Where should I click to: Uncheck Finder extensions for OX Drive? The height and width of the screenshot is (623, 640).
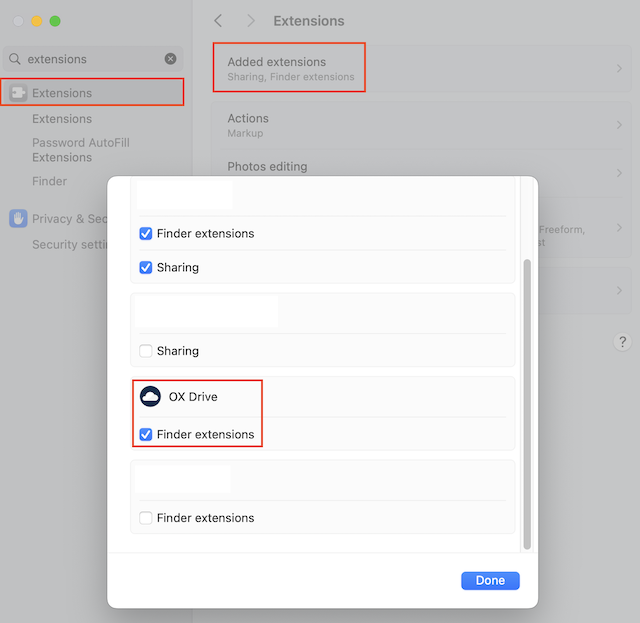click(146, 434)
